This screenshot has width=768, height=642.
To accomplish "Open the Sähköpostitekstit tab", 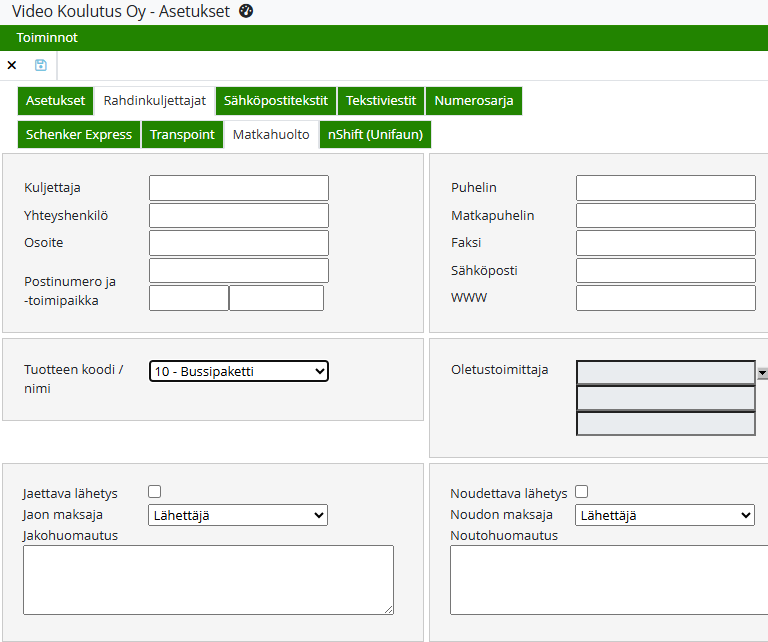I will pos(275,101).
